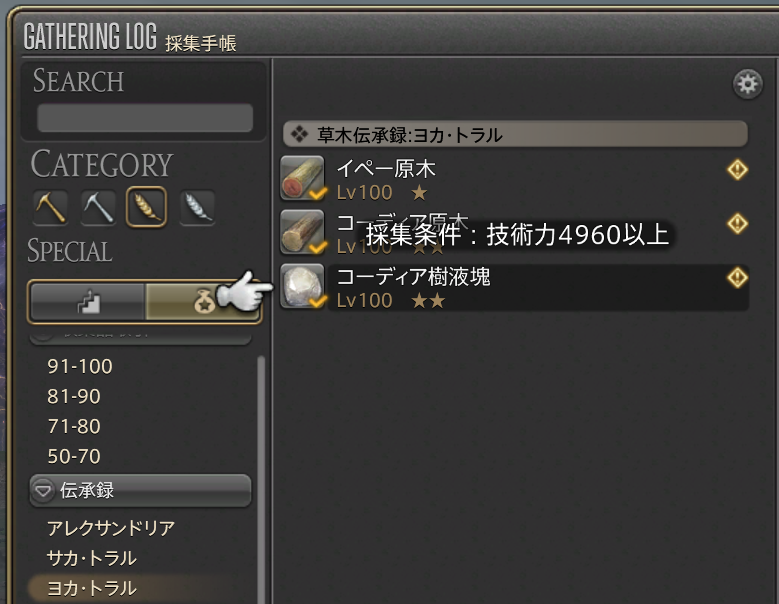
Task: Click the コーディア原木 log item icon
Action: [302, 231]
